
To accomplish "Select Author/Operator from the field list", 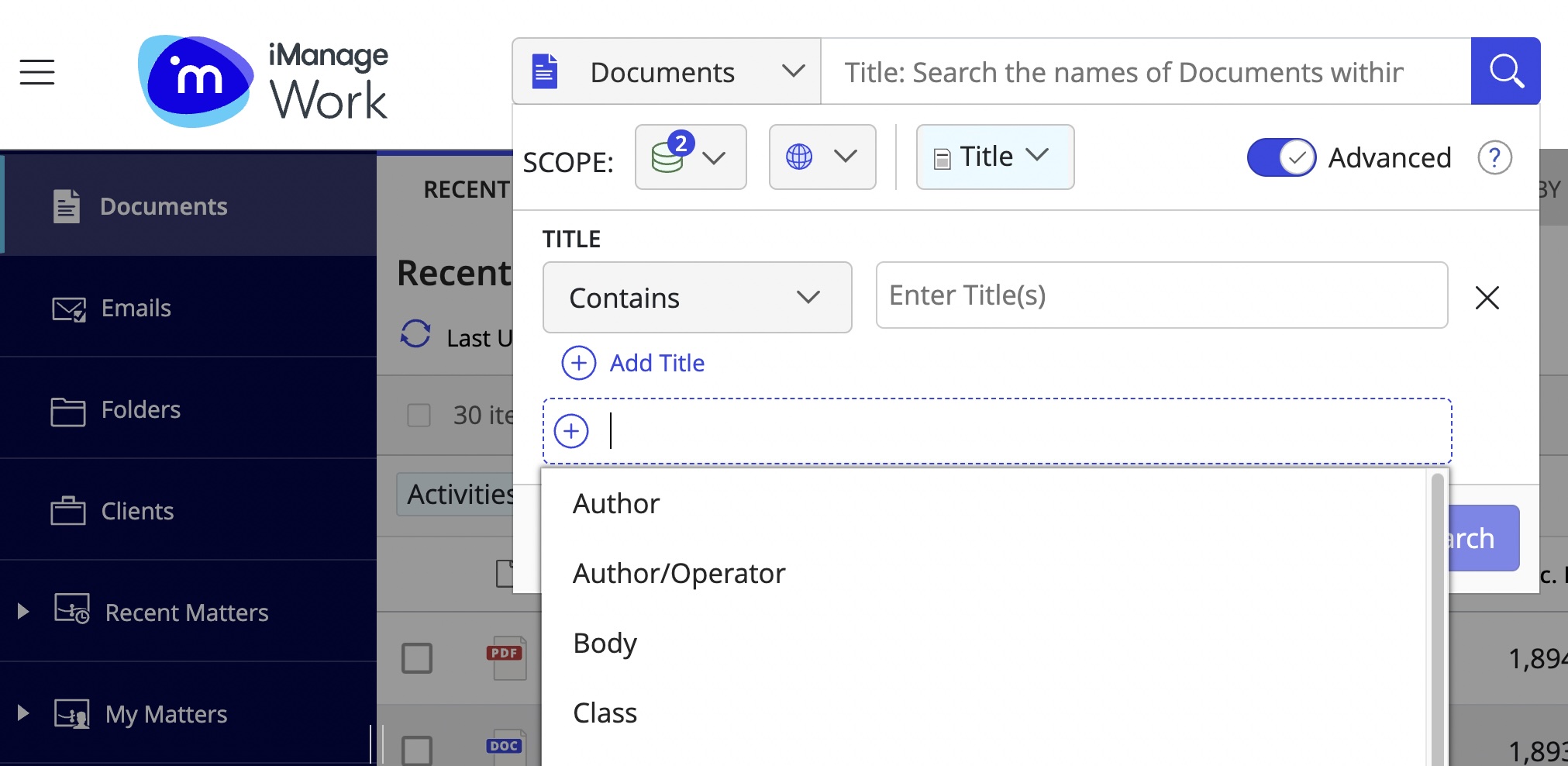I will point(984,574).
